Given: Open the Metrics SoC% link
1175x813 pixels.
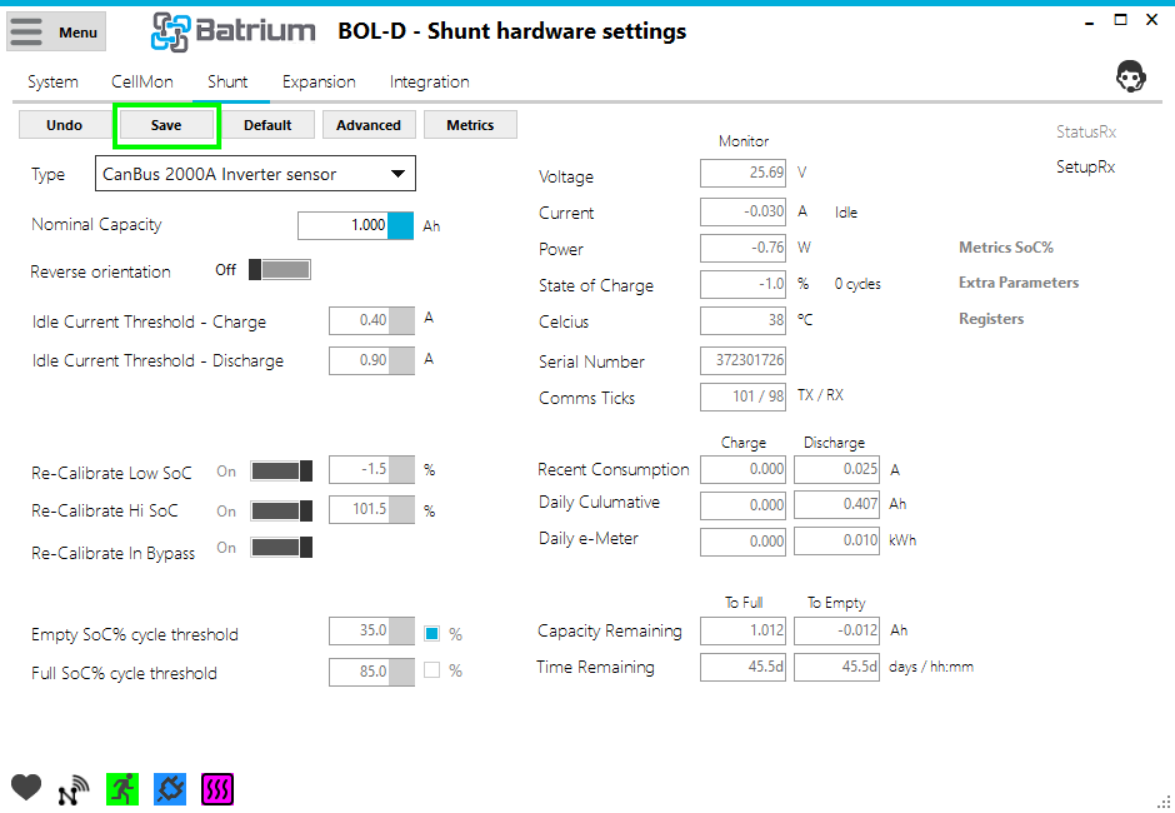Looking at the screenshot, I should click(1006, 247).
